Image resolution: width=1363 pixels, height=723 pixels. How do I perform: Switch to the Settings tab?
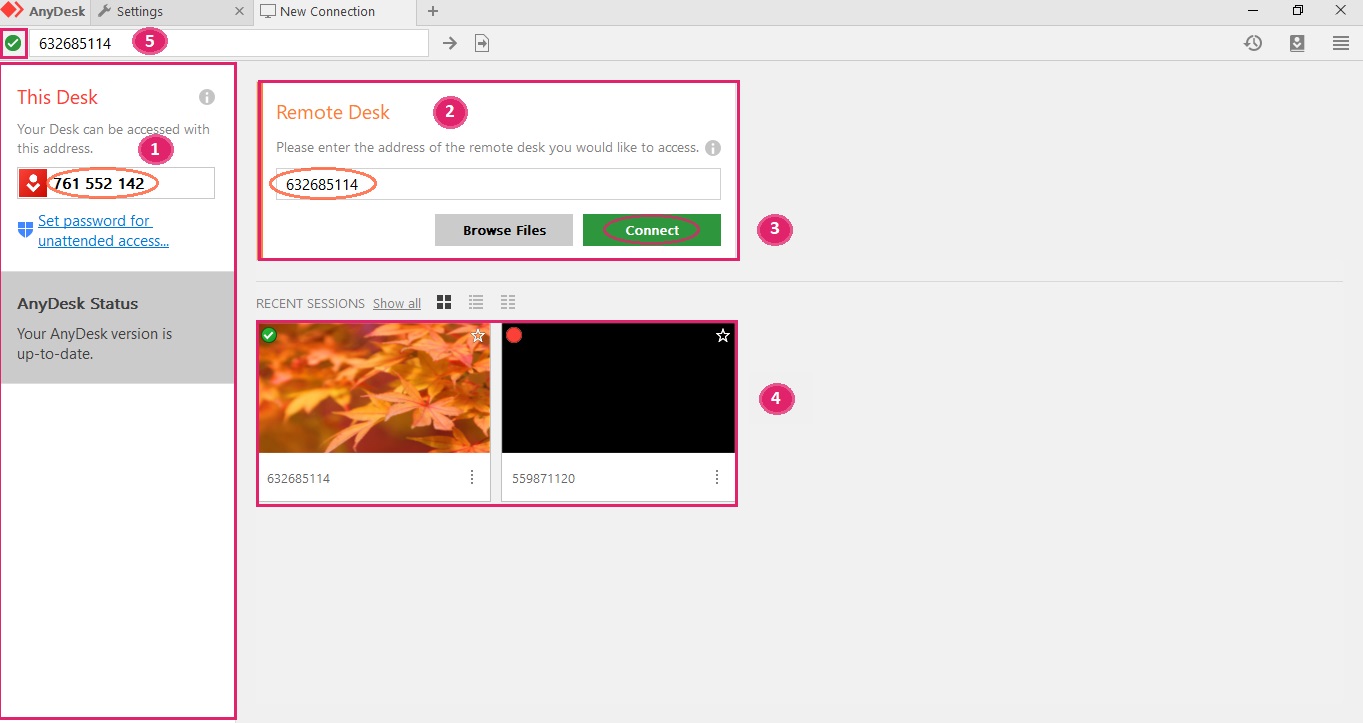[140, 12]
